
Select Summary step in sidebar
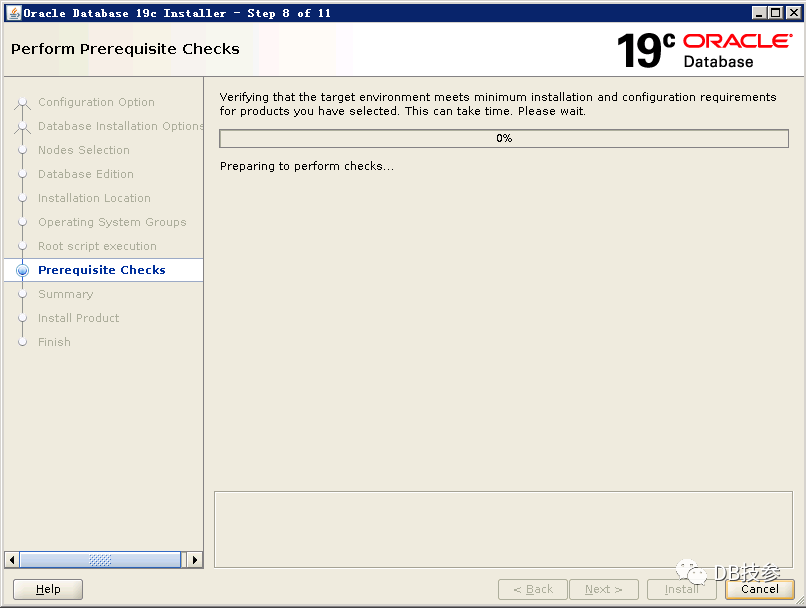point(65,294)
